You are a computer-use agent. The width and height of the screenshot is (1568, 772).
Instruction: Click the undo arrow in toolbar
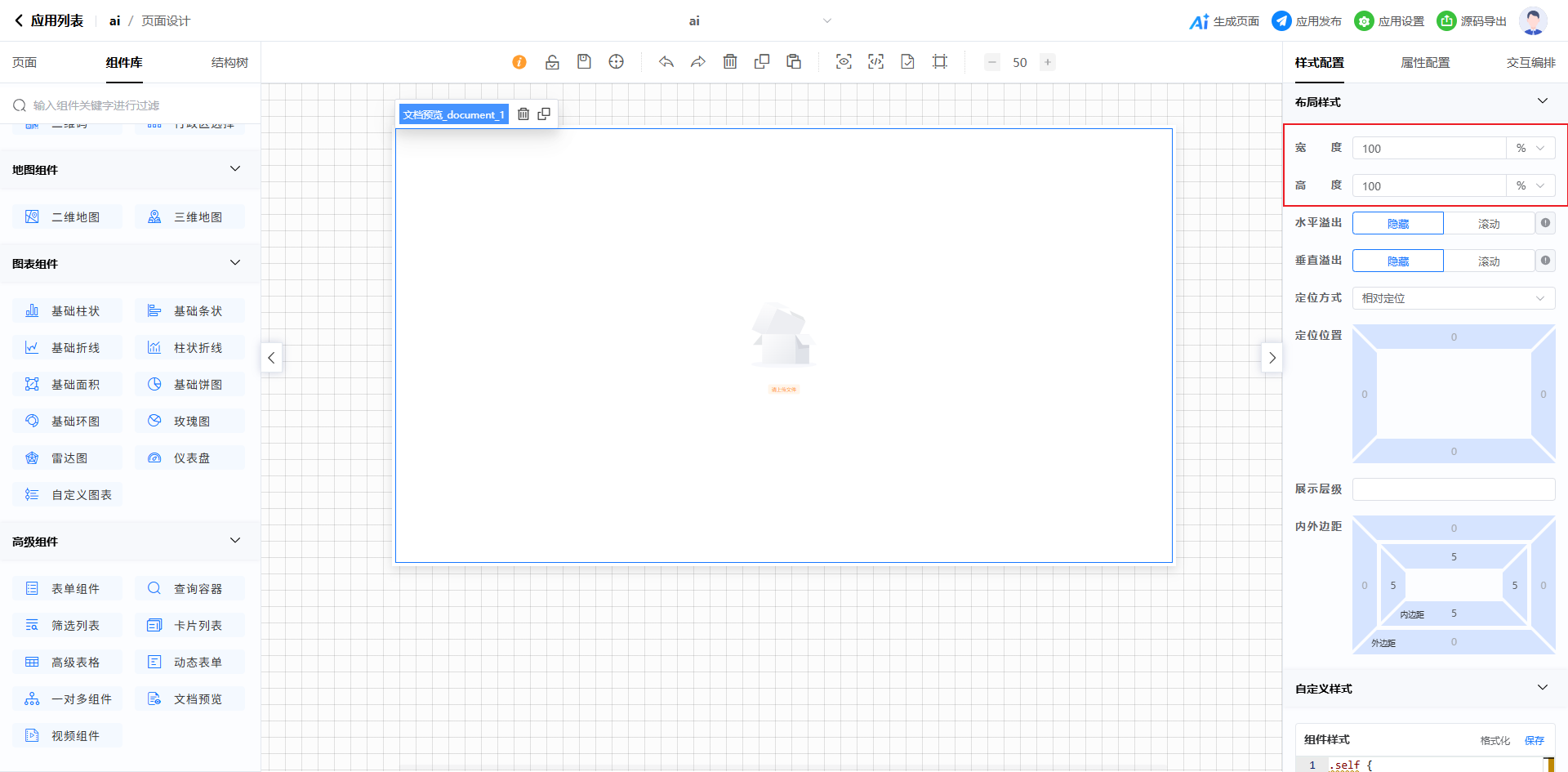coord(666,62)
